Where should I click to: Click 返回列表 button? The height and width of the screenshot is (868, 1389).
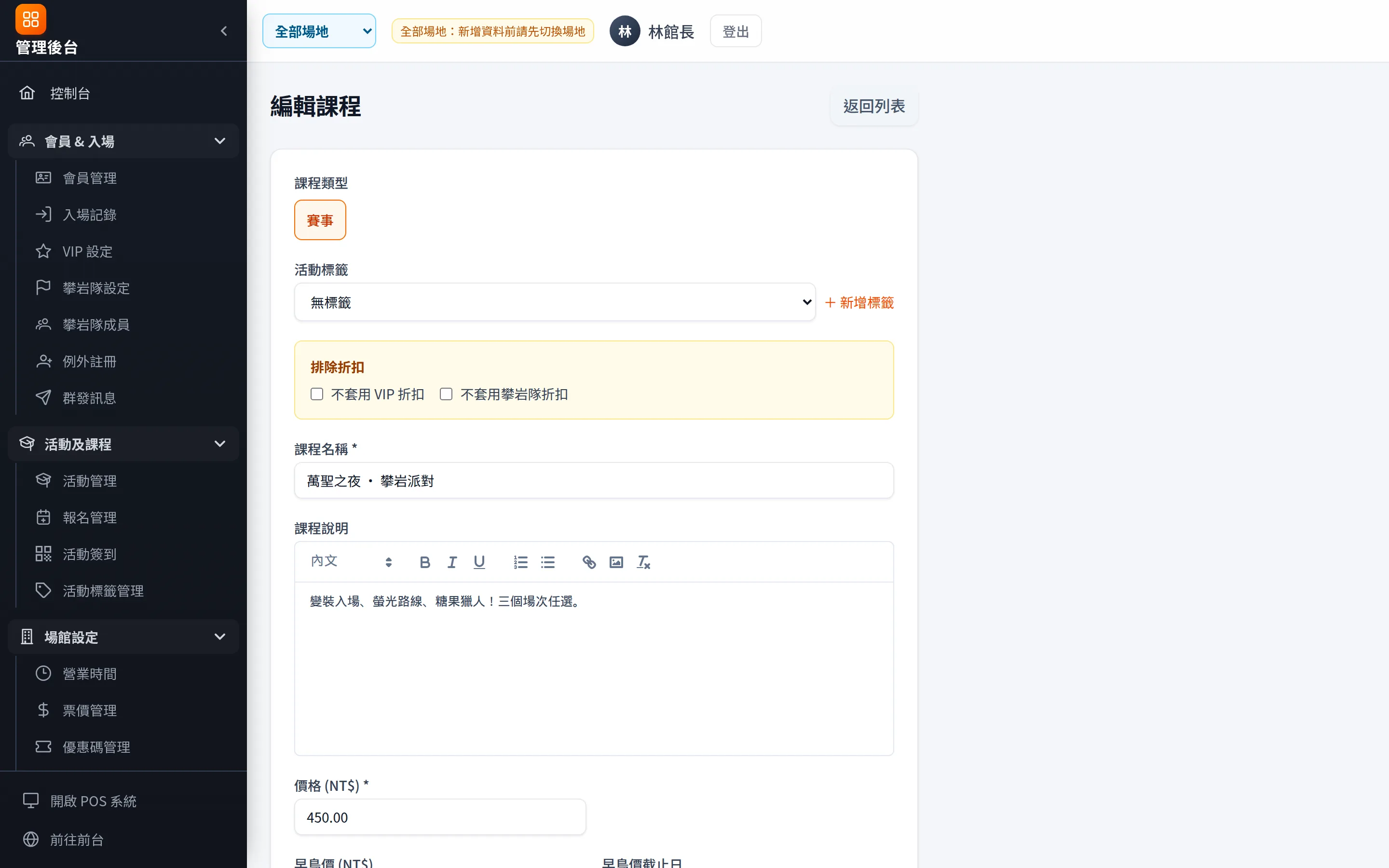873,106
